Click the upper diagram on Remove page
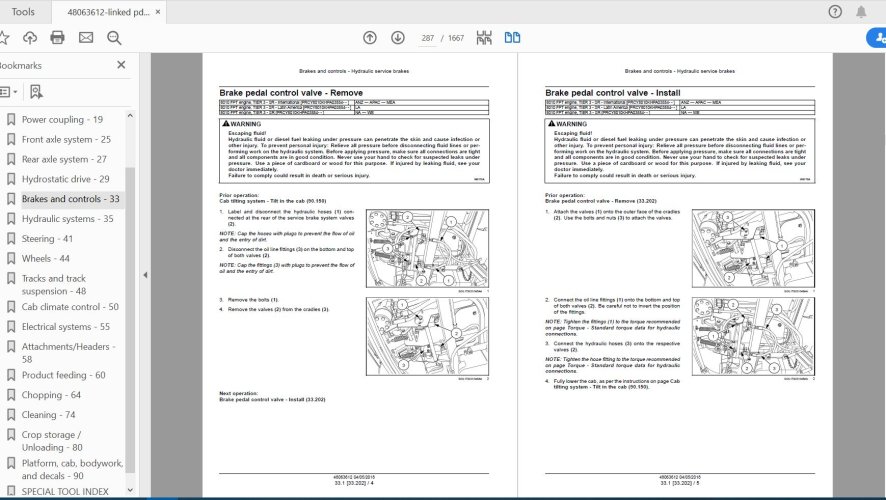 pos(427,249)
